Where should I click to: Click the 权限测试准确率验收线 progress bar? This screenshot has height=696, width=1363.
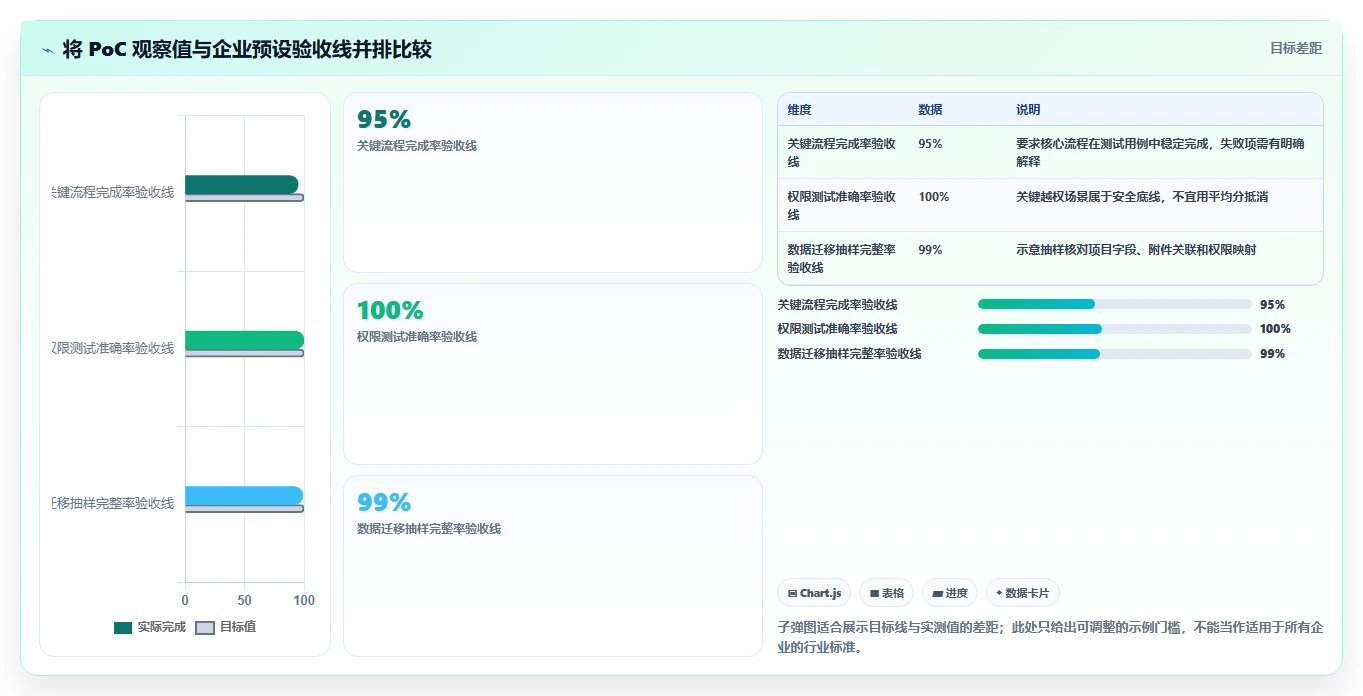pyautogui.click(x=1114, y=328)
